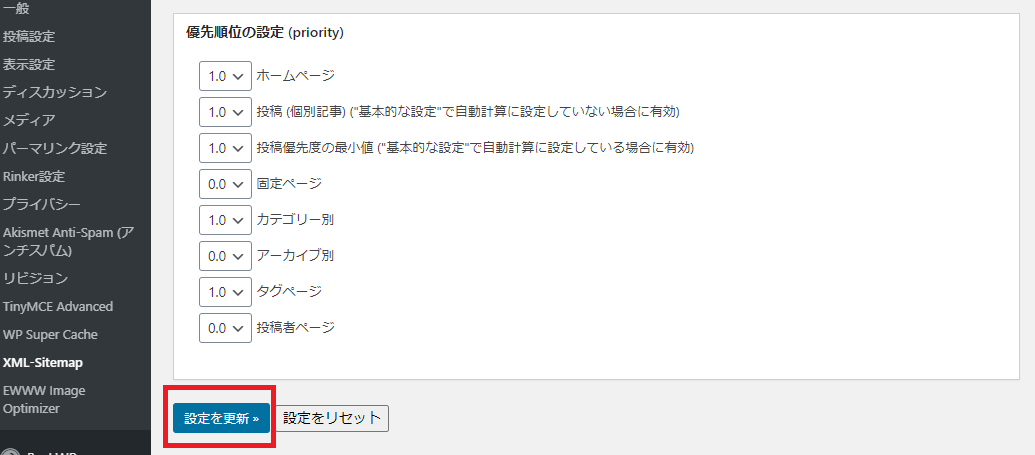This screenshot has width=1035, height=455.
Task: Open 投稿設定 in the sidebar
Action: [x=29, y=37]
